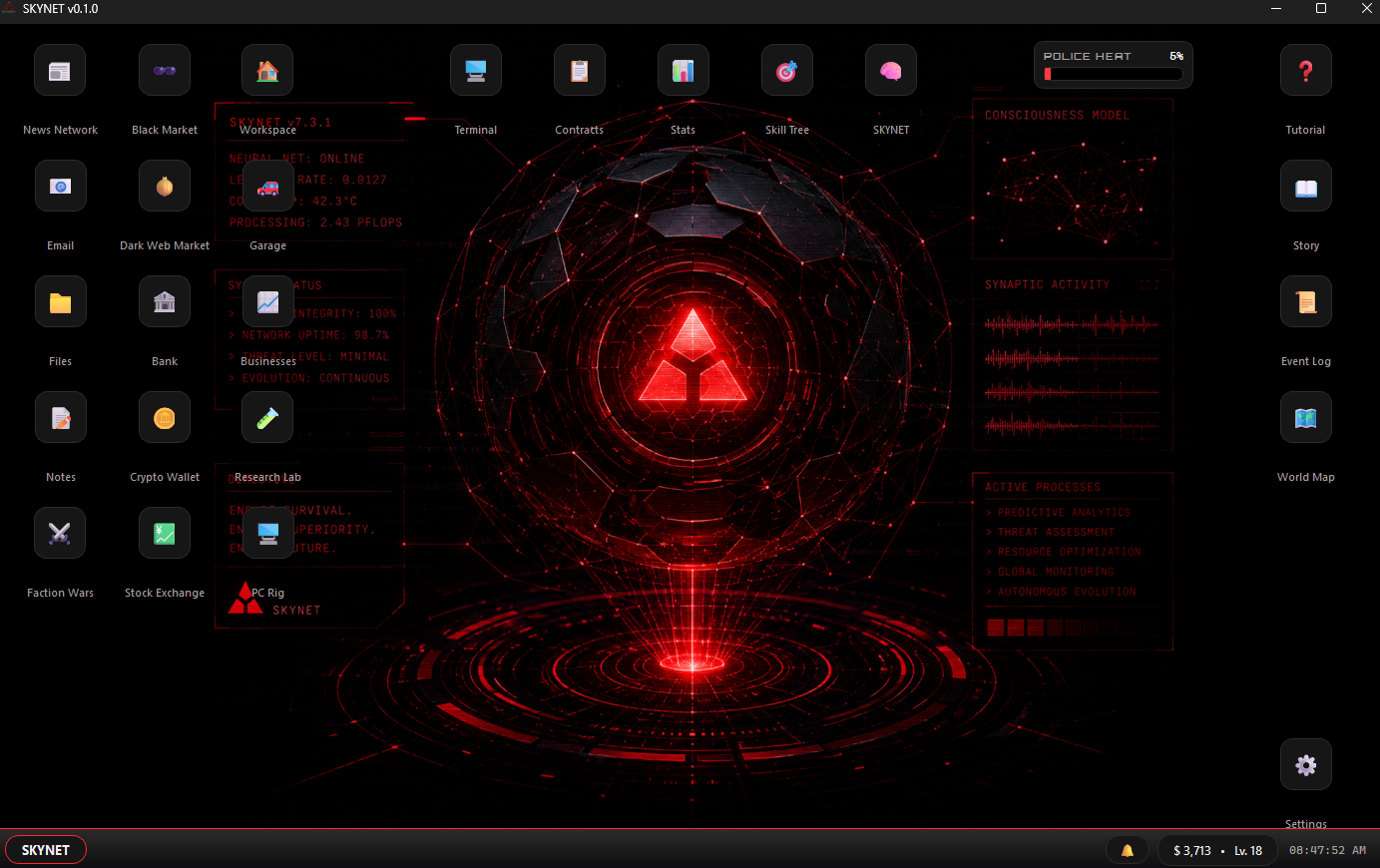
Task: Open the Crypto Wallet coin icon
Action: click(x=165, y=418)
